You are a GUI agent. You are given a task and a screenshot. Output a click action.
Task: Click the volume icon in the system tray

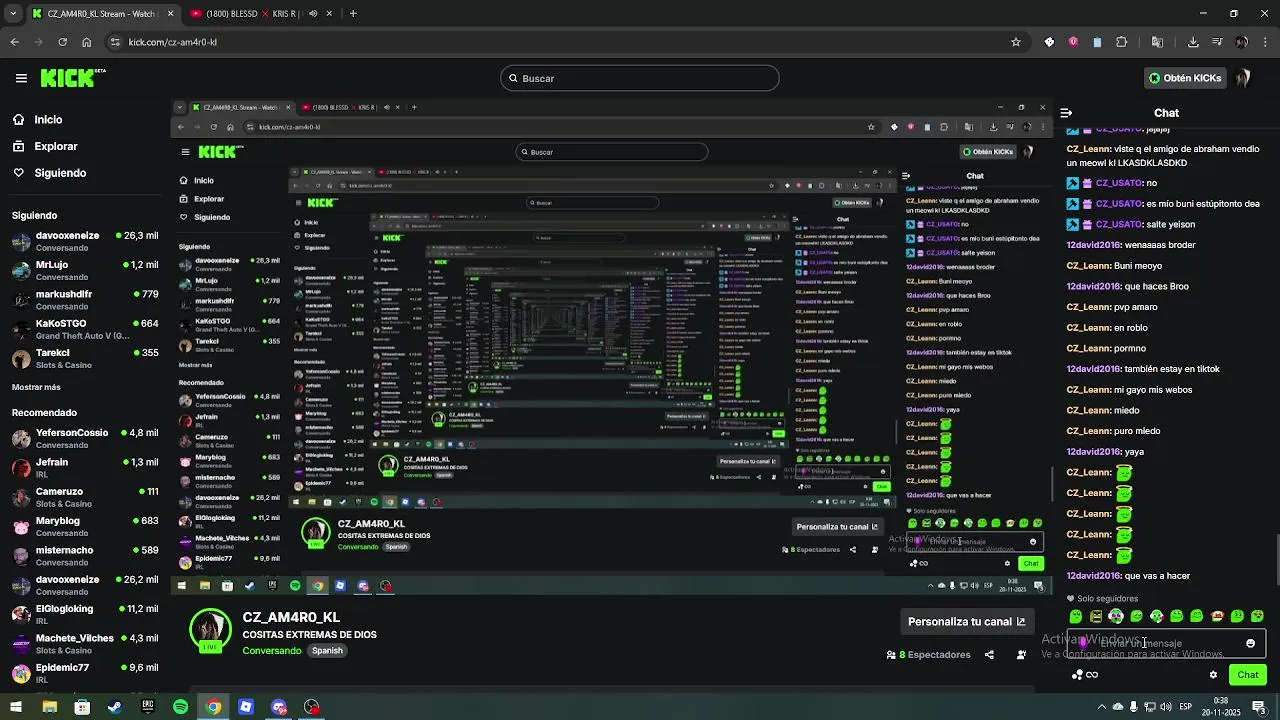[x=1165, y=707]
